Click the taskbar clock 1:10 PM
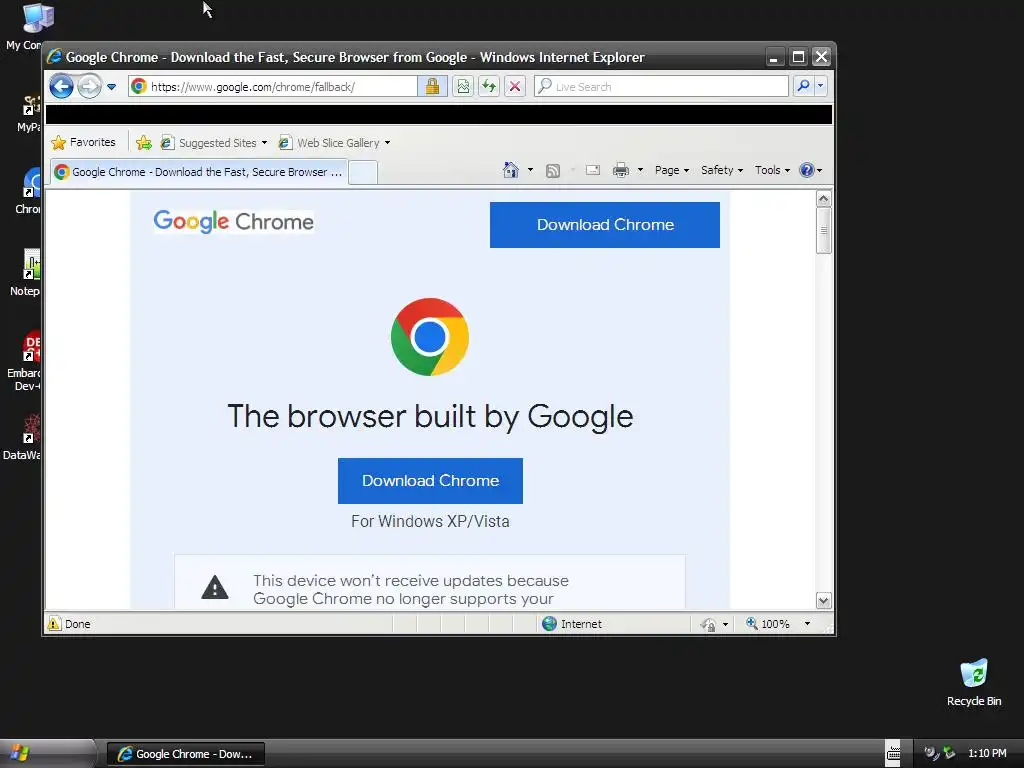Screen dimensions: 1024x768 [x=987, y=753]
